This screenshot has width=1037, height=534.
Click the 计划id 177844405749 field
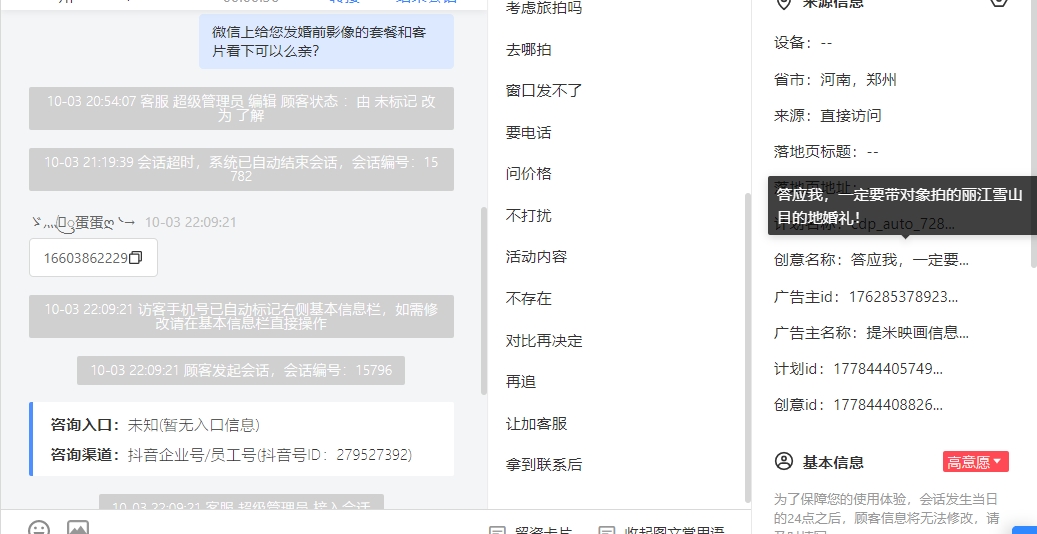click(x=858, y=369)
